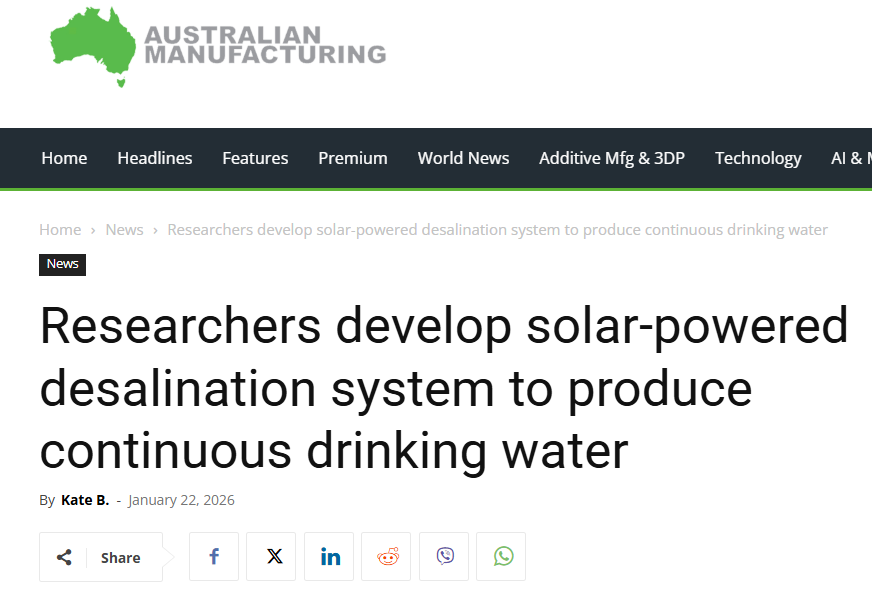View author profile of Kate B.
The width and height of the screenshot is (872, 605).
click(x=85, y=499)
